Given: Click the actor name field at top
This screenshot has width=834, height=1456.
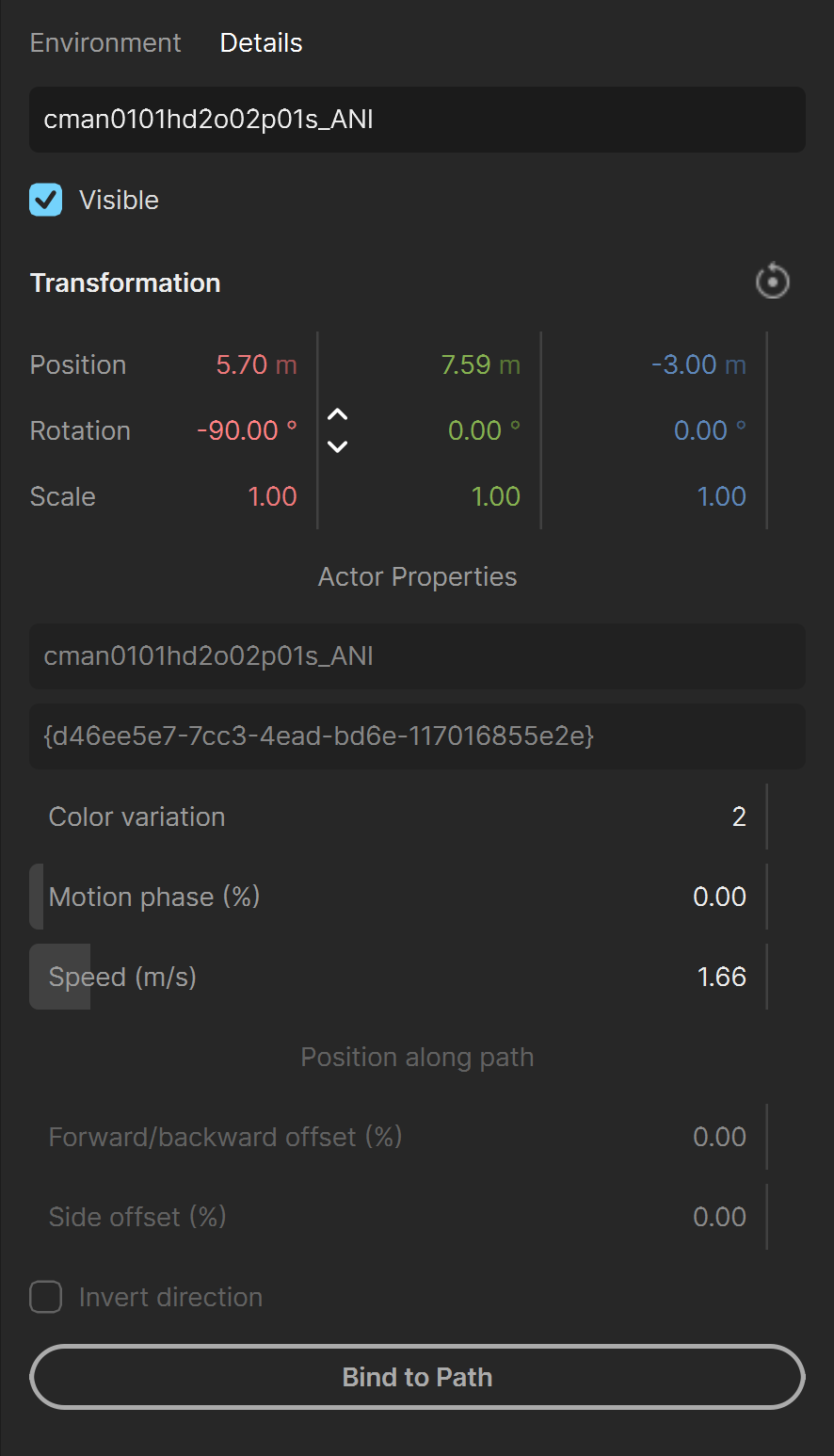Looking at the screenshot, I should click(417, 120).
